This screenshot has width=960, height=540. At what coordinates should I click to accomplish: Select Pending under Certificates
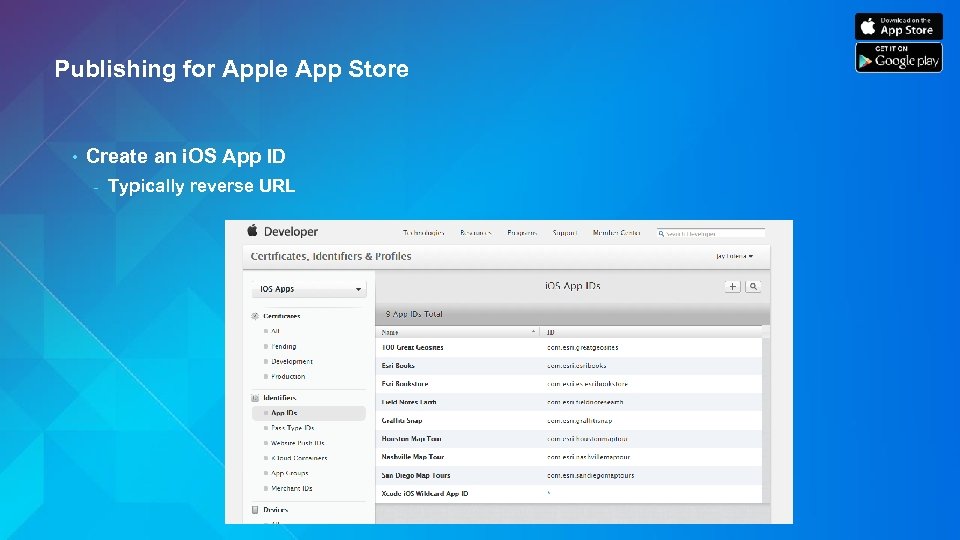(x=283, y=347)
